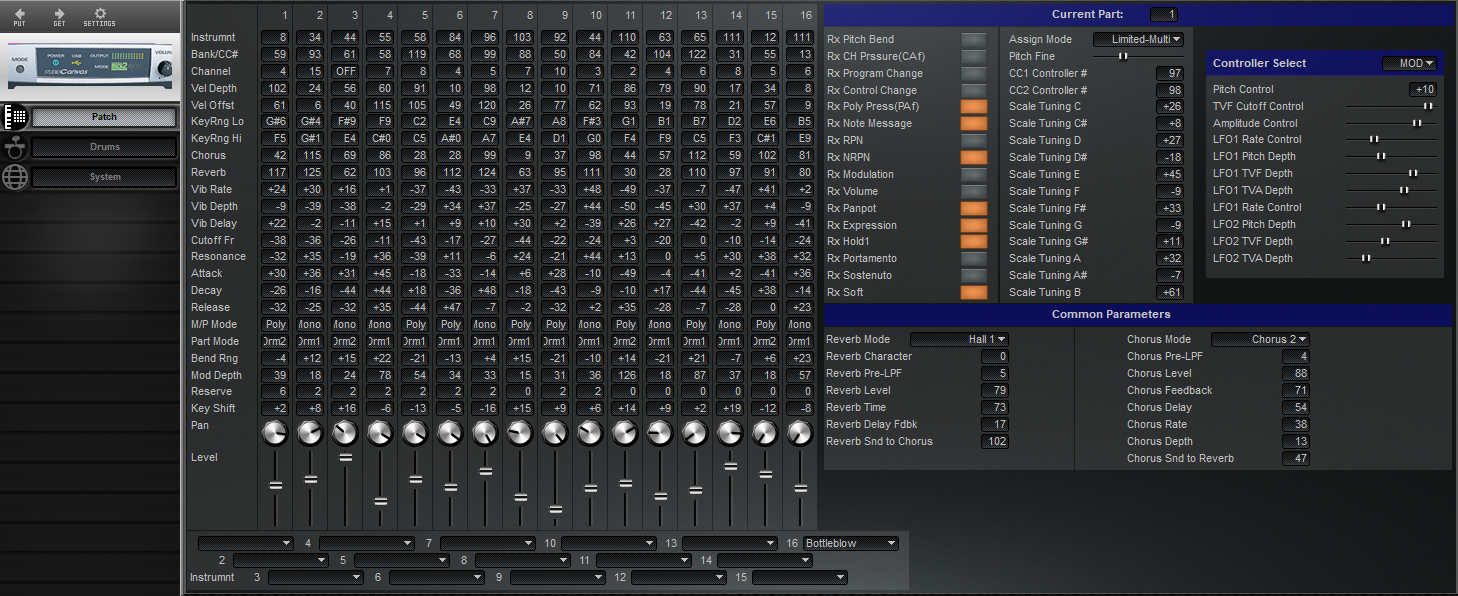Open the Bottleblow instrument dropdown
1458x596 pixels.
tap(852, 542)
